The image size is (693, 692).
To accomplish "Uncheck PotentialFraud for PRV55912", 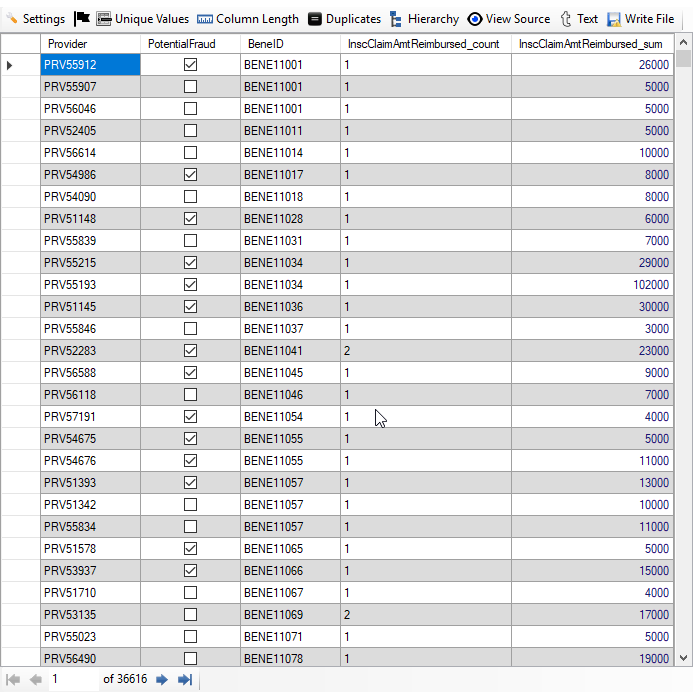I will point(190,64).
